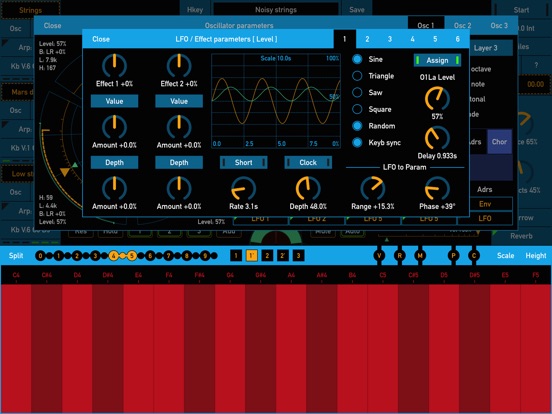Close the LFO / Effect parameters panel

pos(101,39)
